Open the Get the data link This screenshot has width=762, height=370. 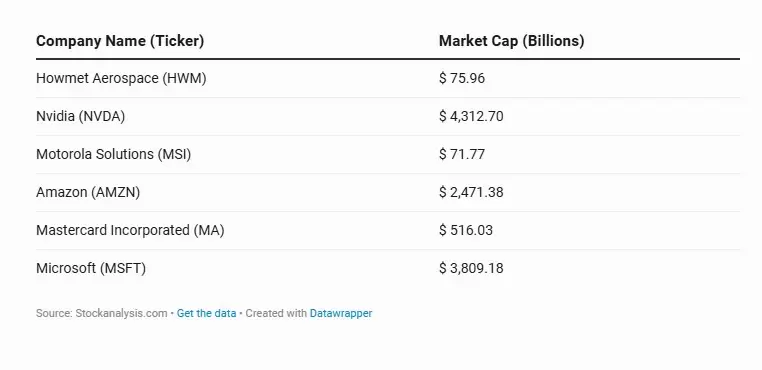pos(207,313)
